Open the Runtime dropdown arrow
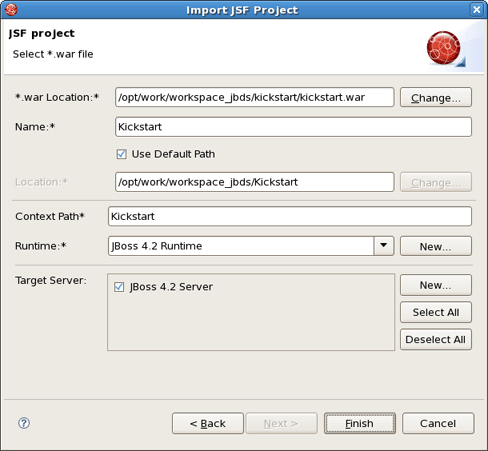 point(384,246)
